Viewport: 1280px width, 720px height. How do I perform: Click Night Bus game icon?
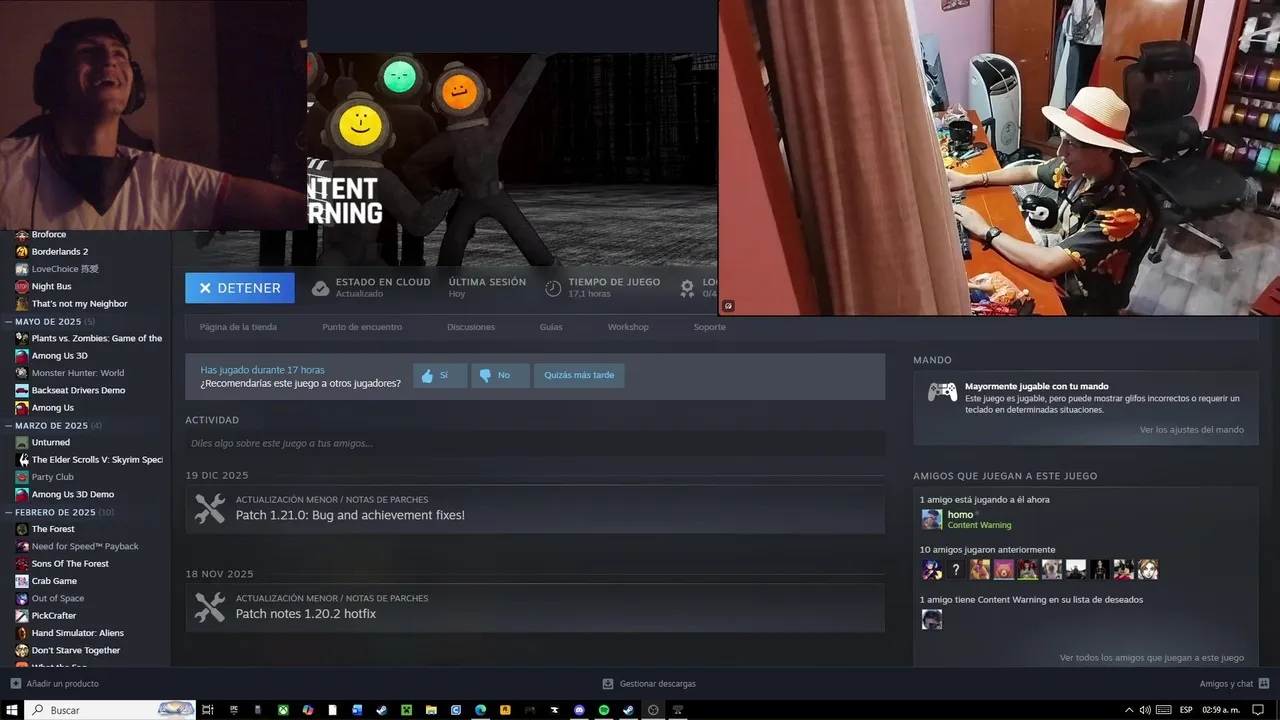coord(22,286)
